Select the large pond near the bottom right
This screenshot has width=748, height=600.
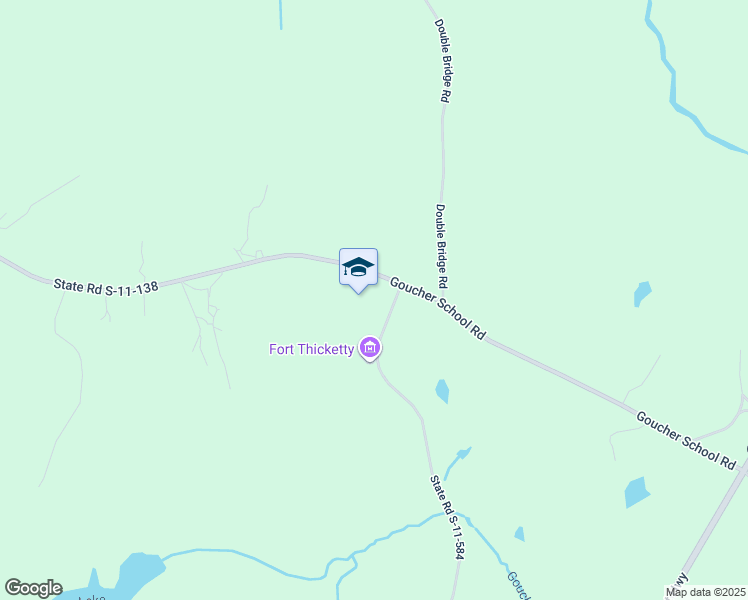pyautogui.click(x=637, y=492)
